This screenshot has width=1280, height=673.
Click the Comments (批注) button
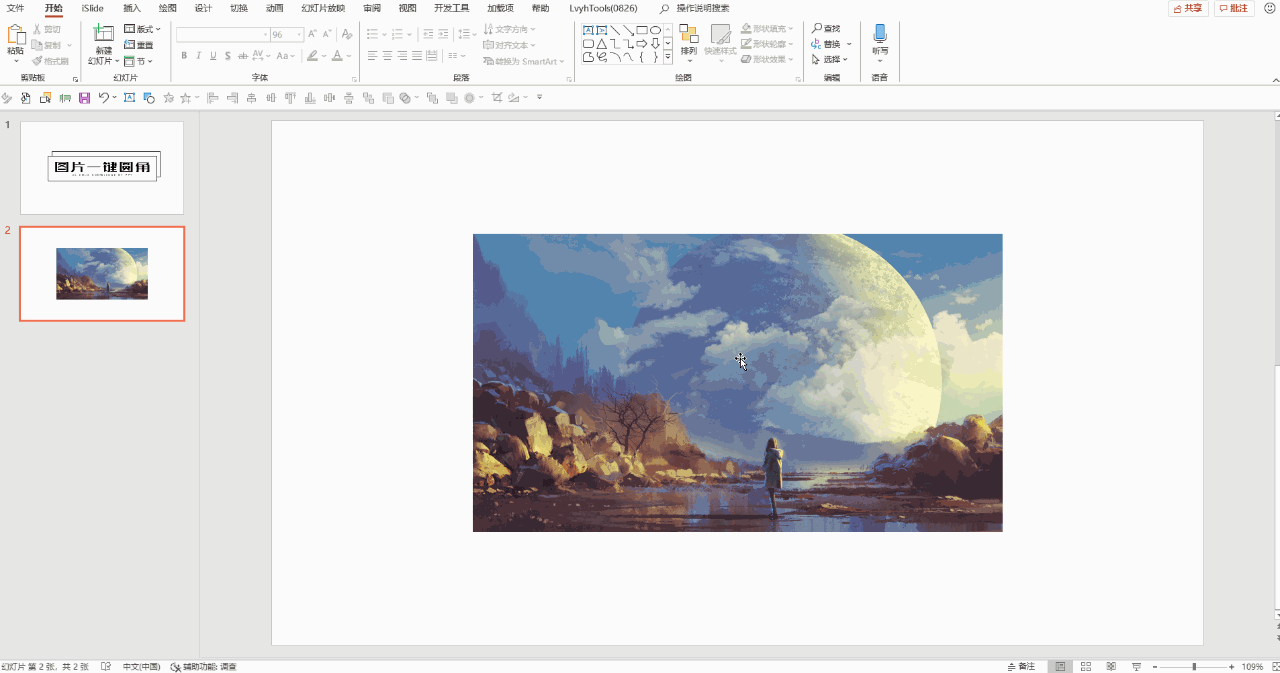[x=1234, y=8]
